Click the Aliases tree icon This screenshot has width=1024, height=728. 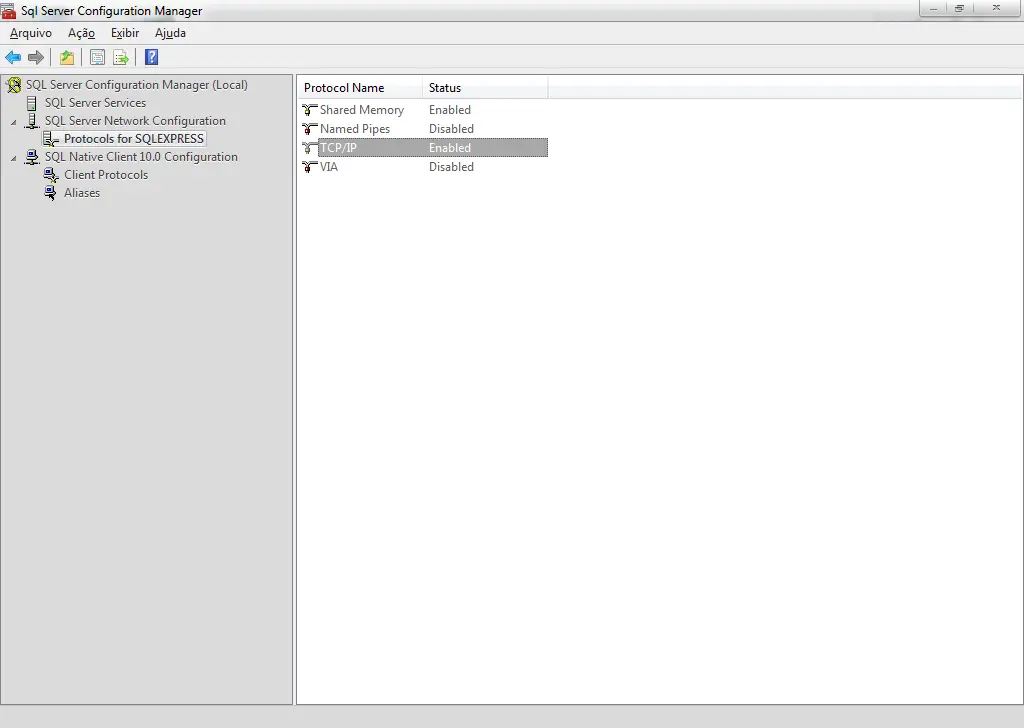(50, 193)
